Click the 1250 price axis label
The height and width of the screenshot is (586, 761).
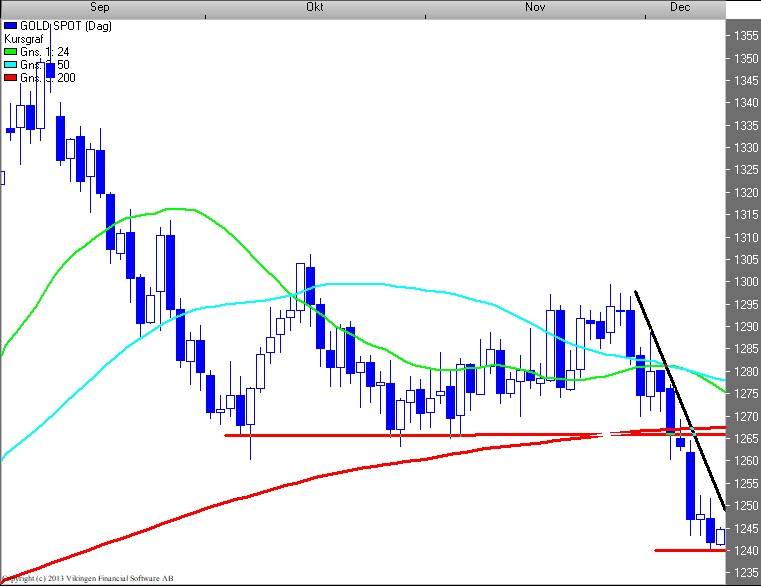point(745,506)
